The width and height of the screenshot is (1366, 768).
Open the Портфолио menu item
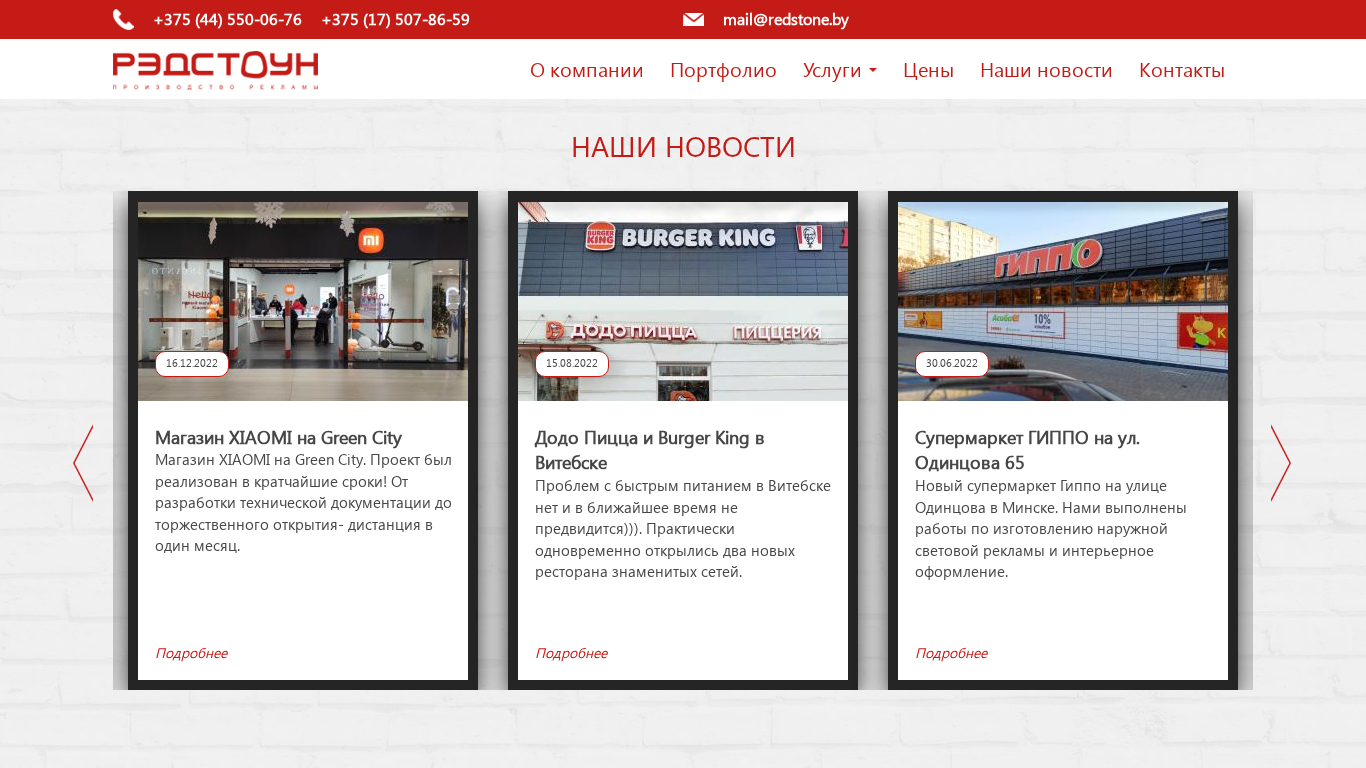click(723, 70)
